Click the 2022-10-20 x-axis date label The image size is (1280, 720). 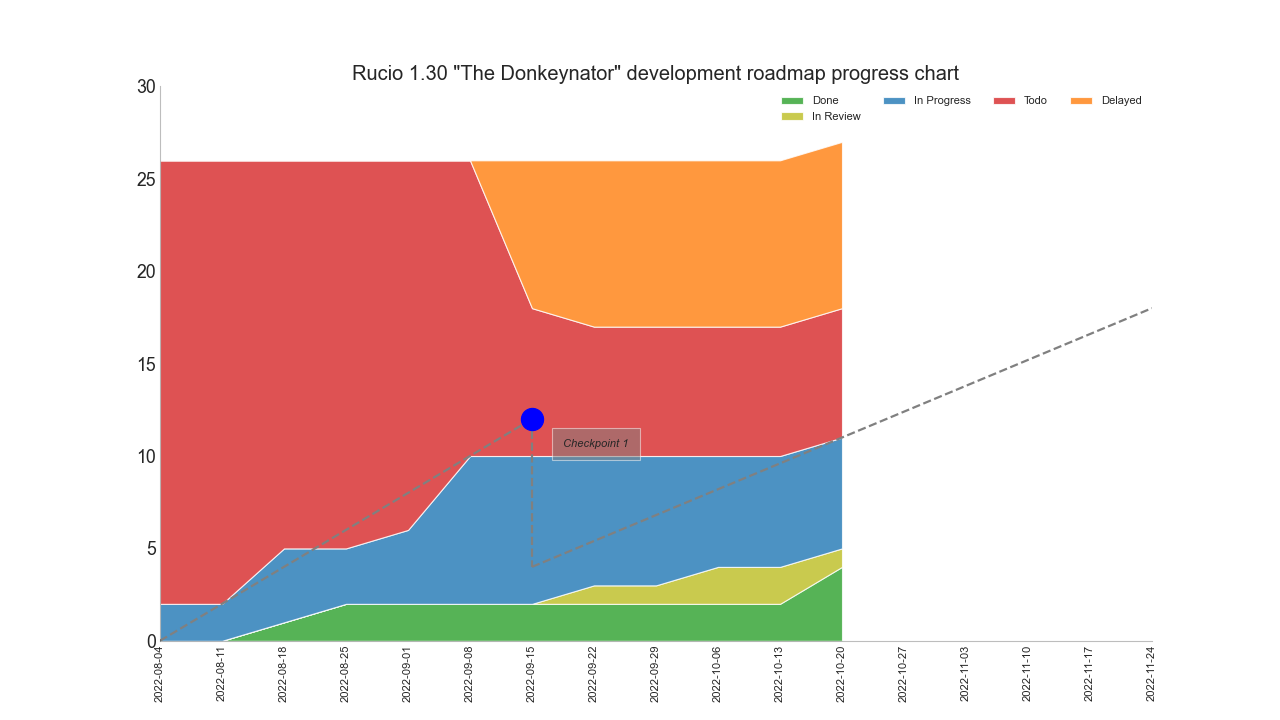[x=841, y=674]
